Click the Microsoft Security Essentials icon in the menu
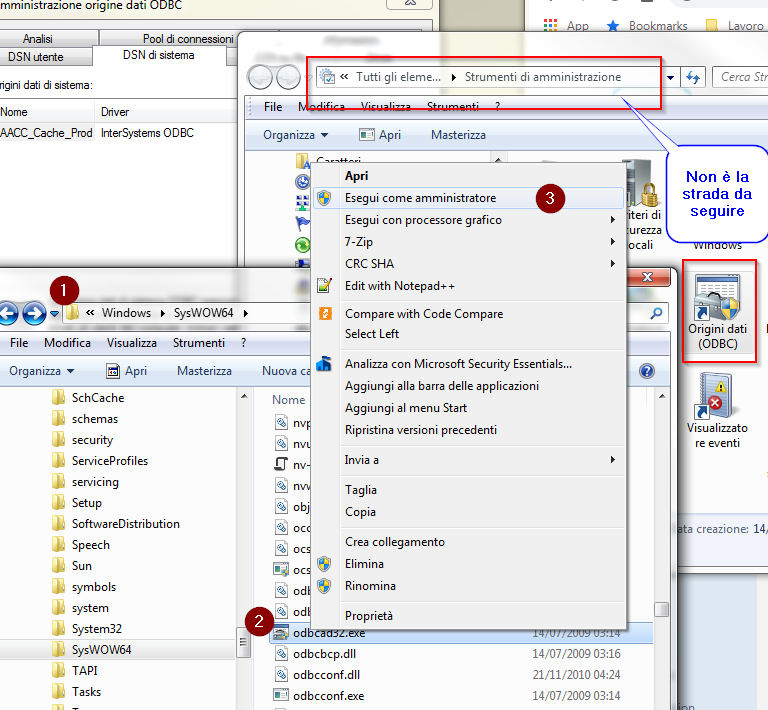 point(324,363)
